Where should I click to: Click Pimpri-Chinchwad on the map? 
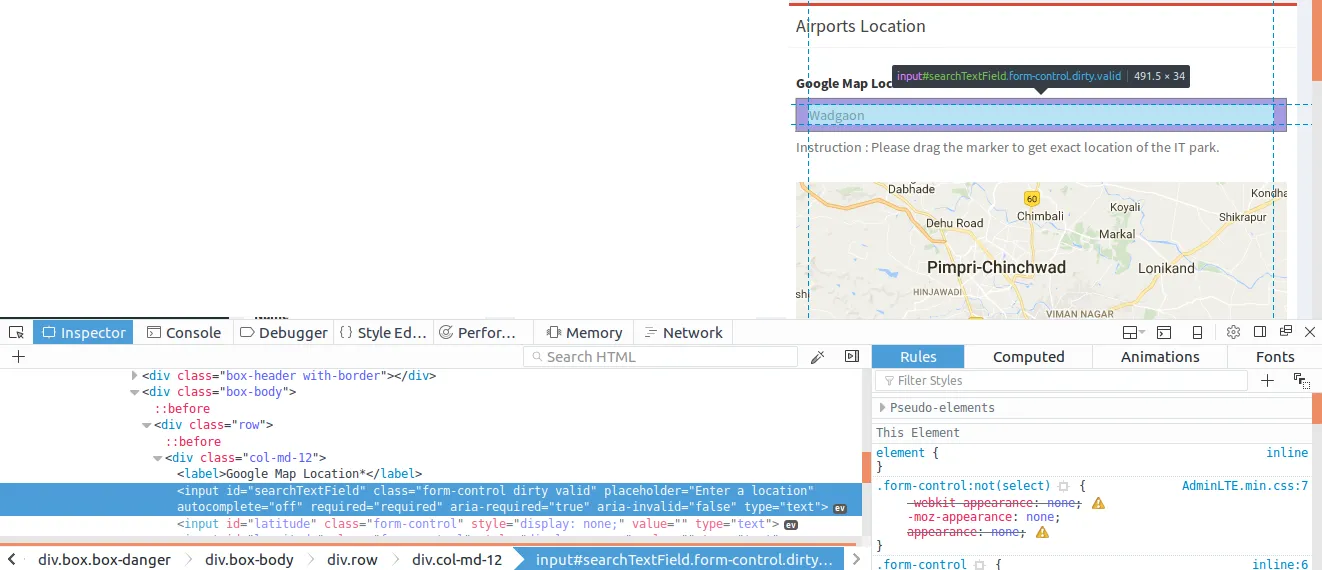pos(996,267)
